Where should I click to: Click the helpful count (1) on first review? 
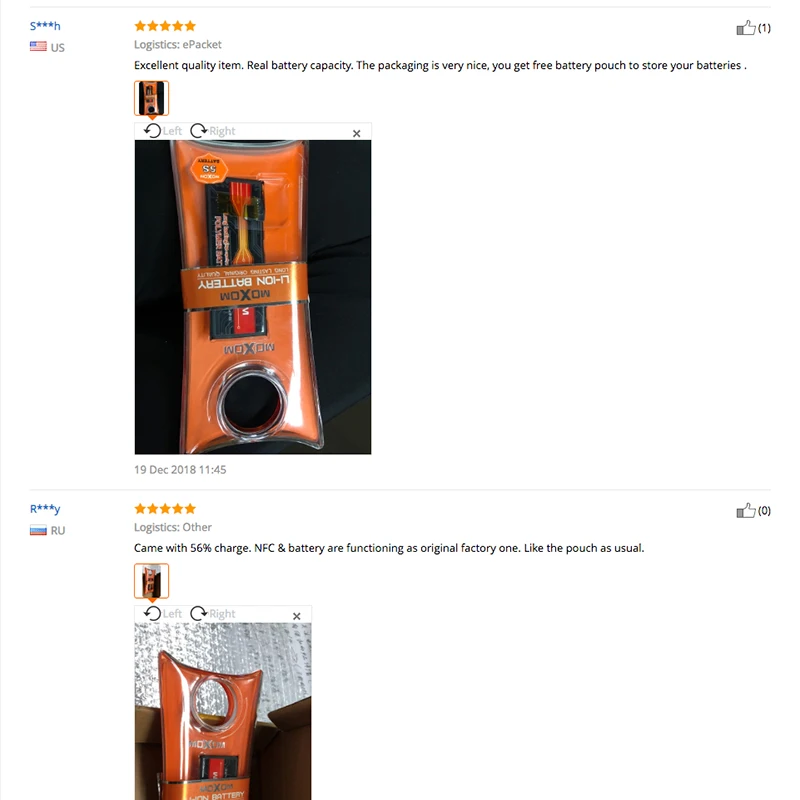click(x=764, y=28)
